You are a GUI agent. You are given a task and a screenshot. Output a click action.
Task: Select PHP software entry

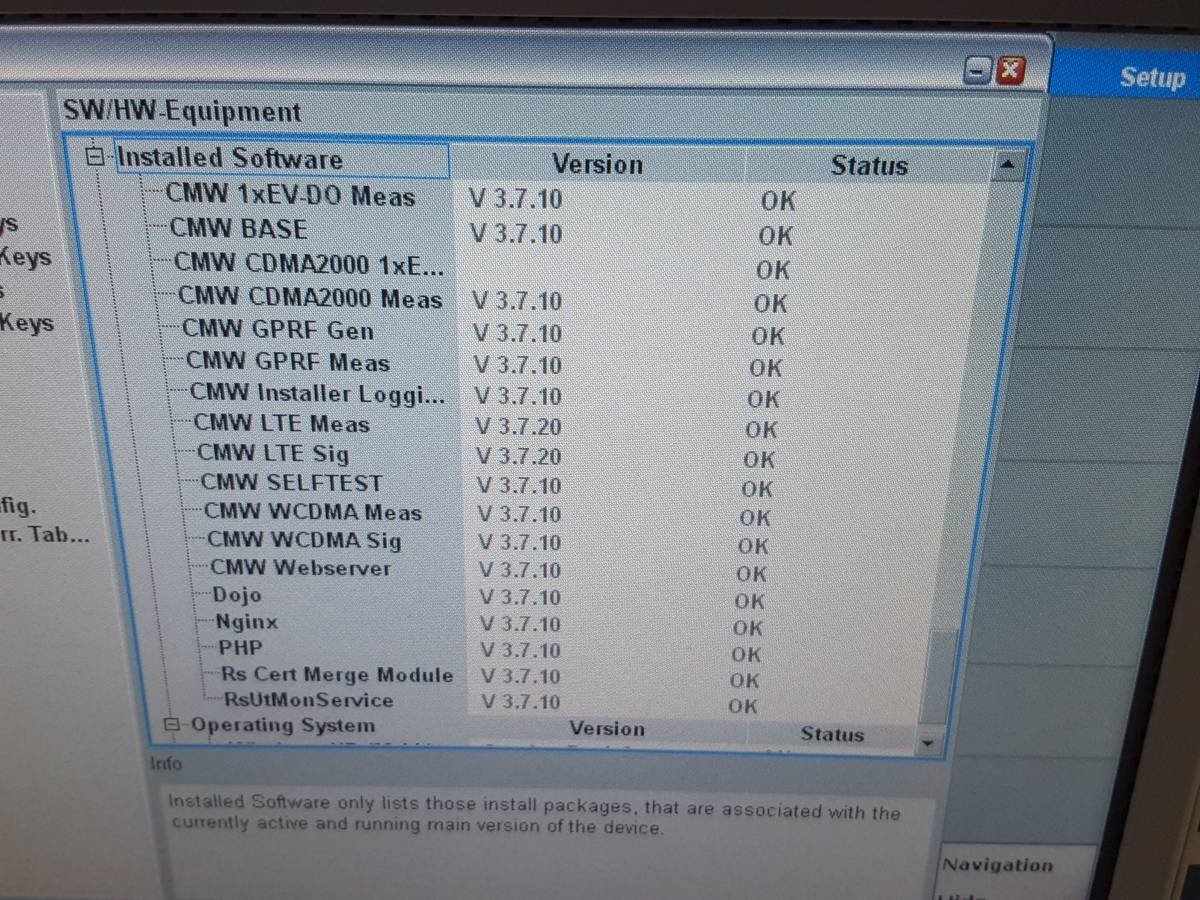tap(241, 648)
